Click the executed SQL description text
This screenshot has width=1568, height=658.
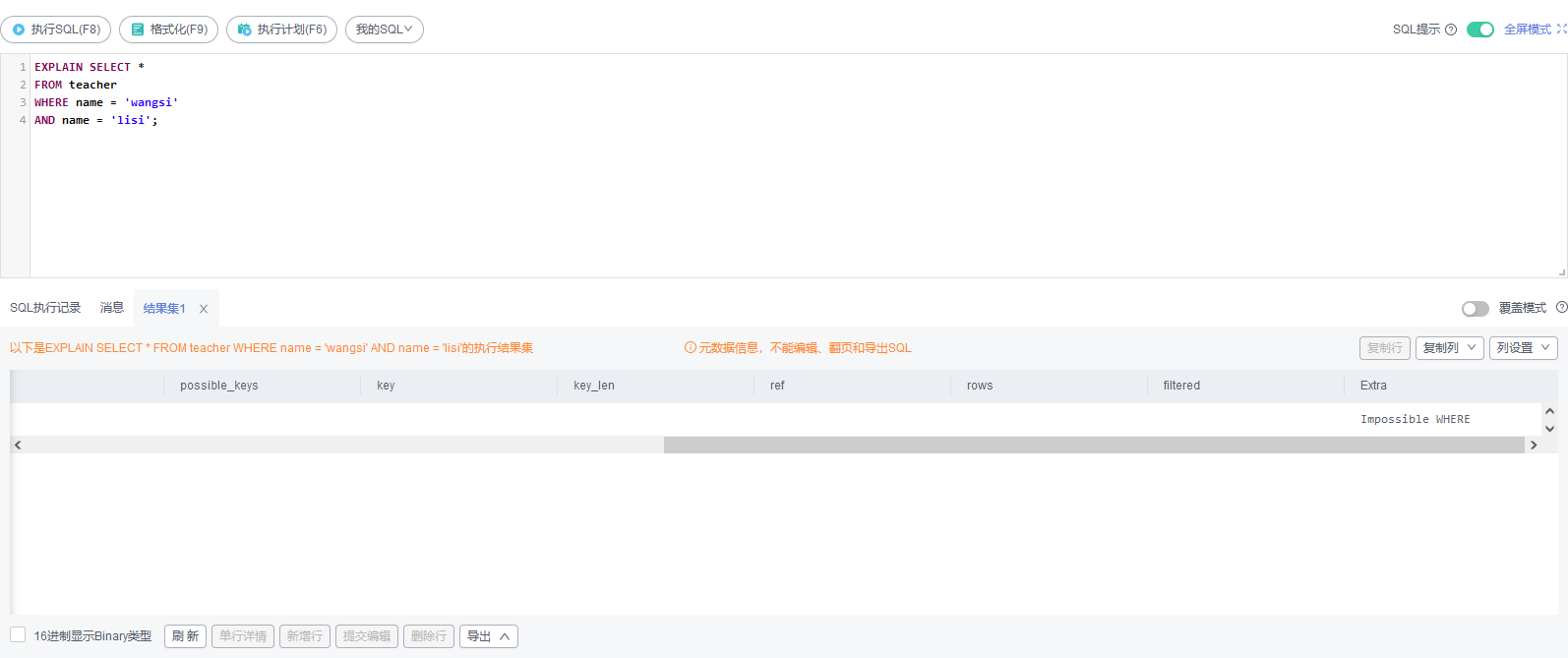pyautogui.click(x=271, y=348)
